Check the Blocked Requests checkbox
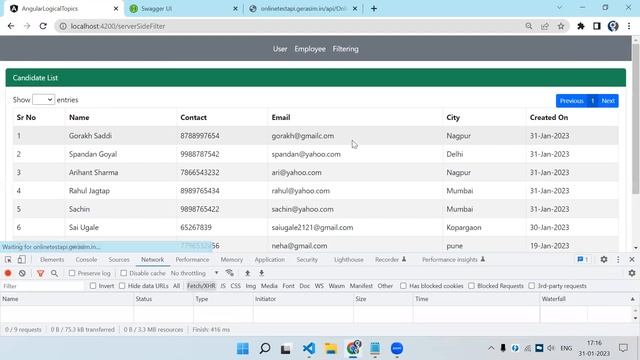 pos(471,286)
